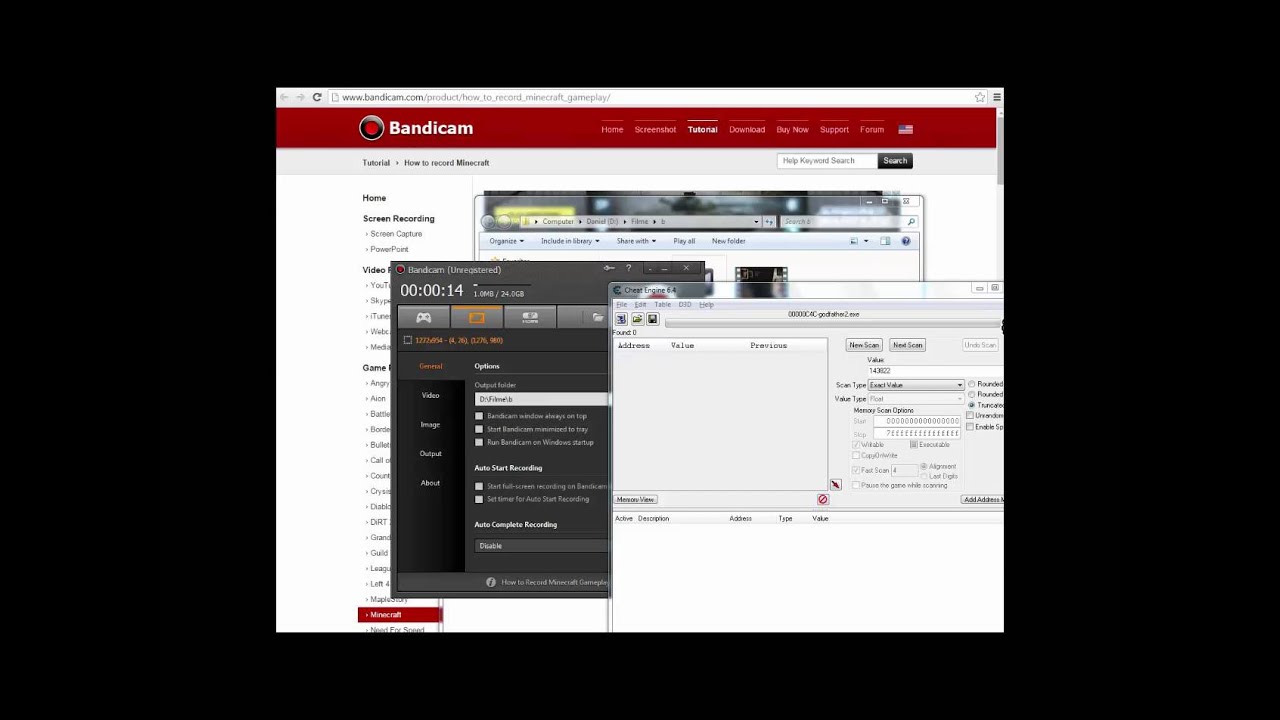Click the Help Keyword Search field

(x=827, y=160)
